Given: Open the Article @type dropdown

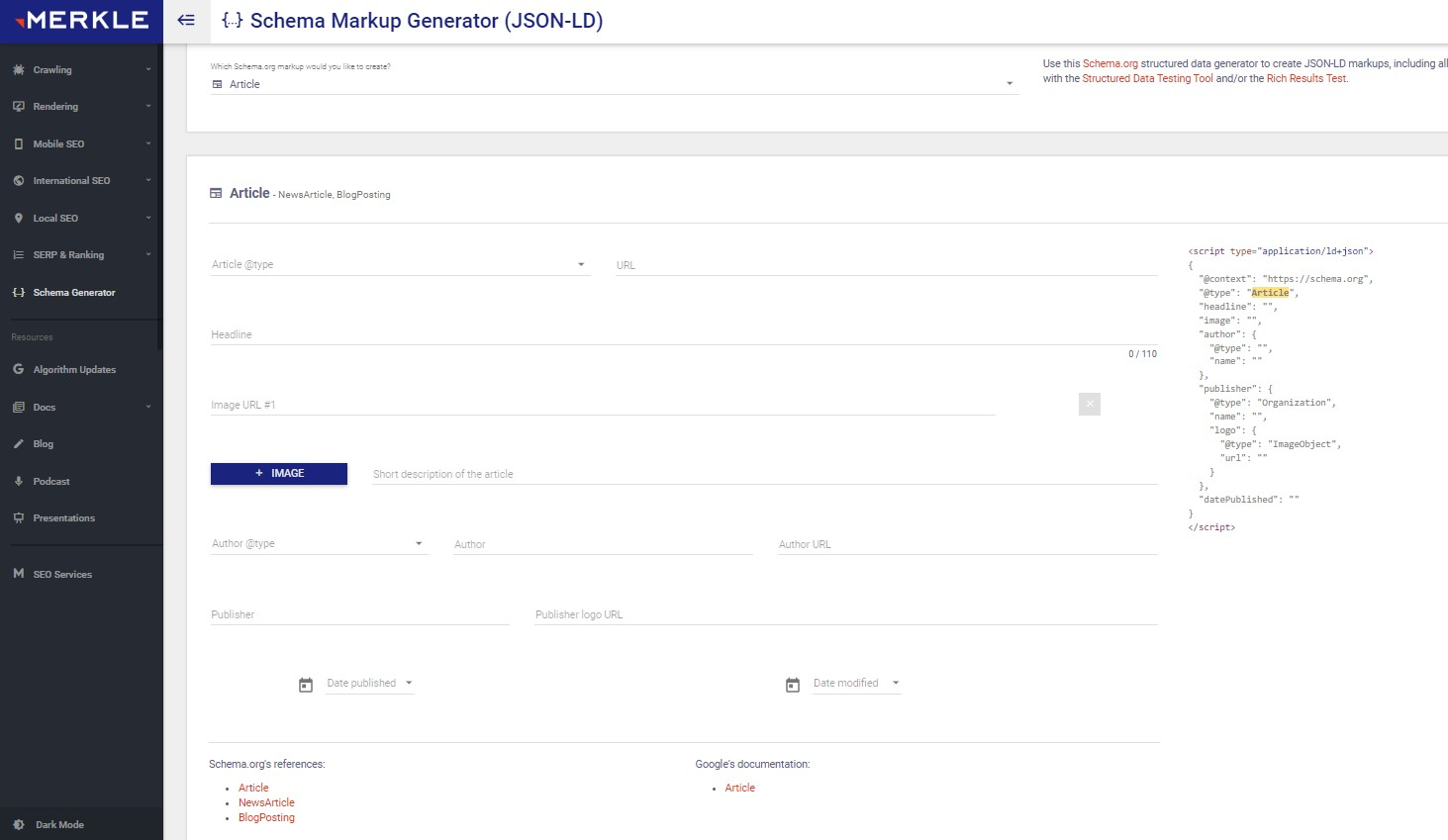Looking at the screenshot, I should (580, 264).
